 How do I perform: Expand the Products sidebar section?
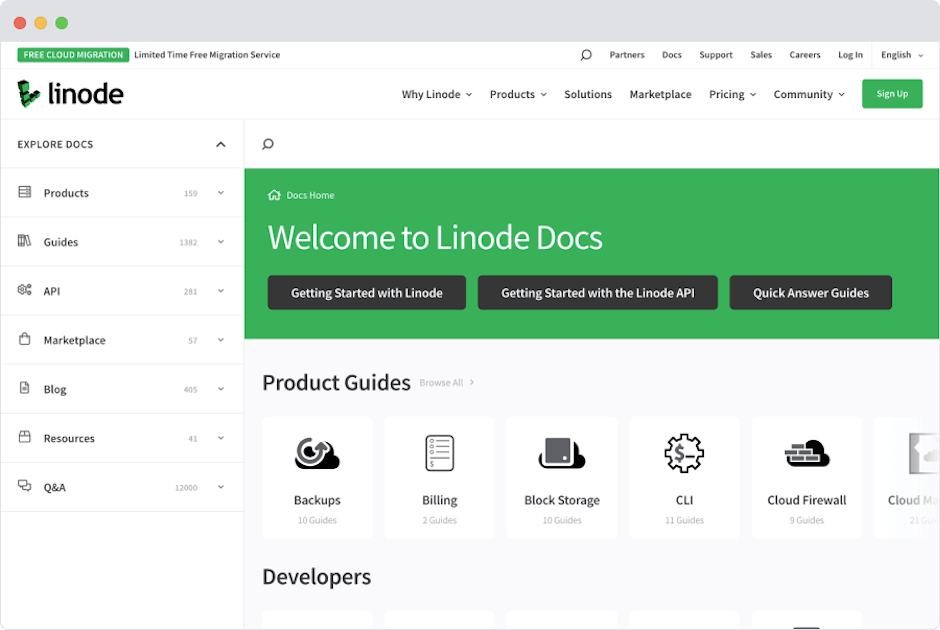[x=220, y=192]
